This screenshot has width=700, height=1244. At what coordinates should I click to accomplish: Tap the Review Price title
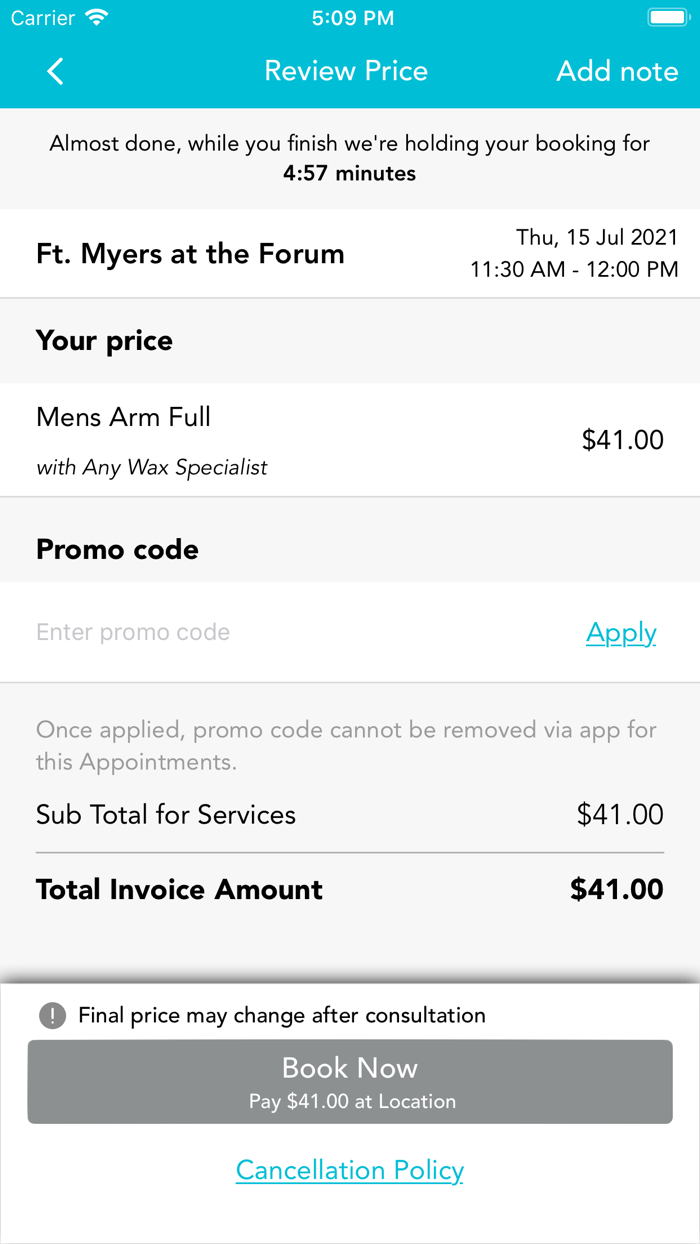[x=346, y=71]
